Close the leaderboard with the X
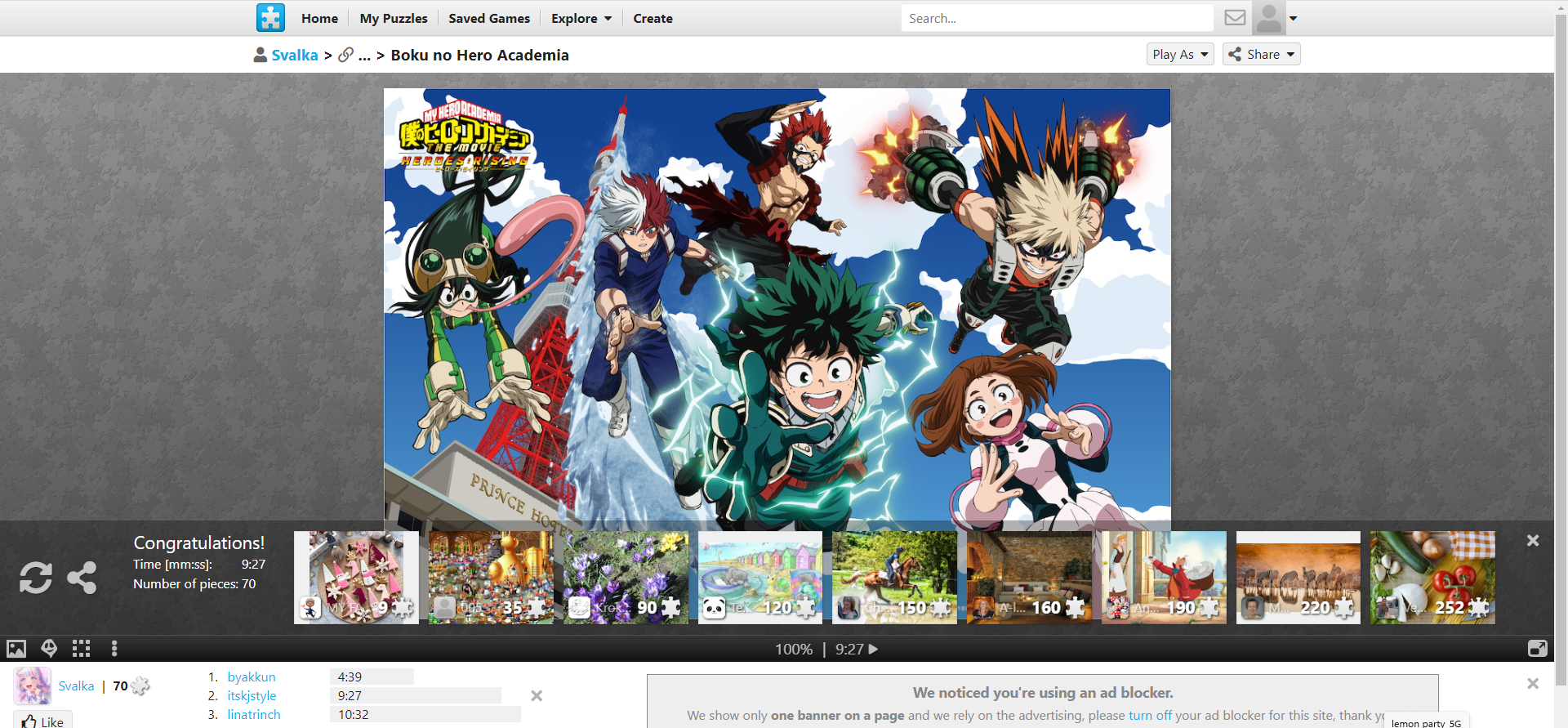Screen dimensions: 1568x728 click(x=537, y=696)
